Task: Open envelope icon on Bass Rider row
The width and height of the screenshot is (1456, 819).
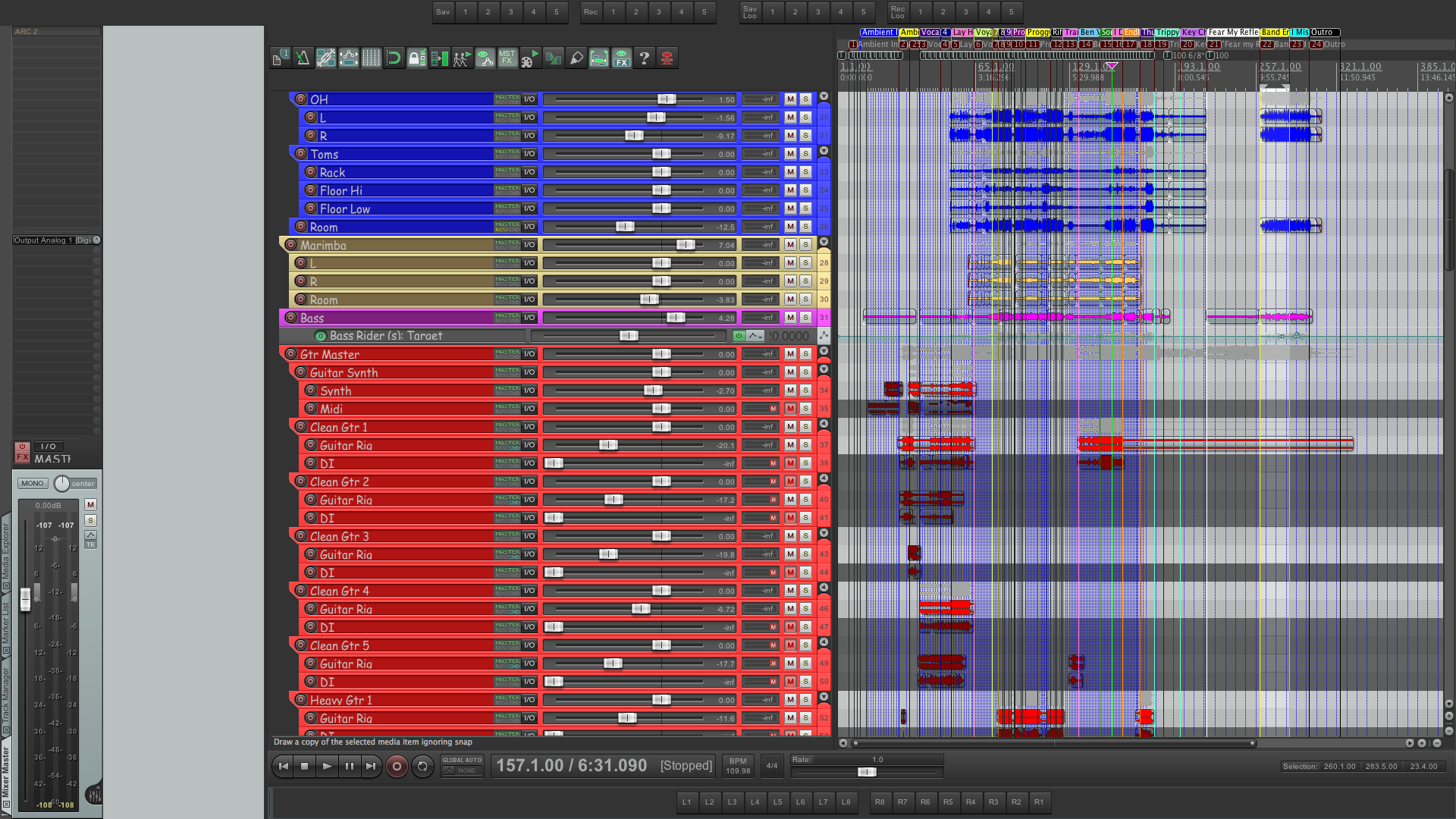Action: coord(755,336)
